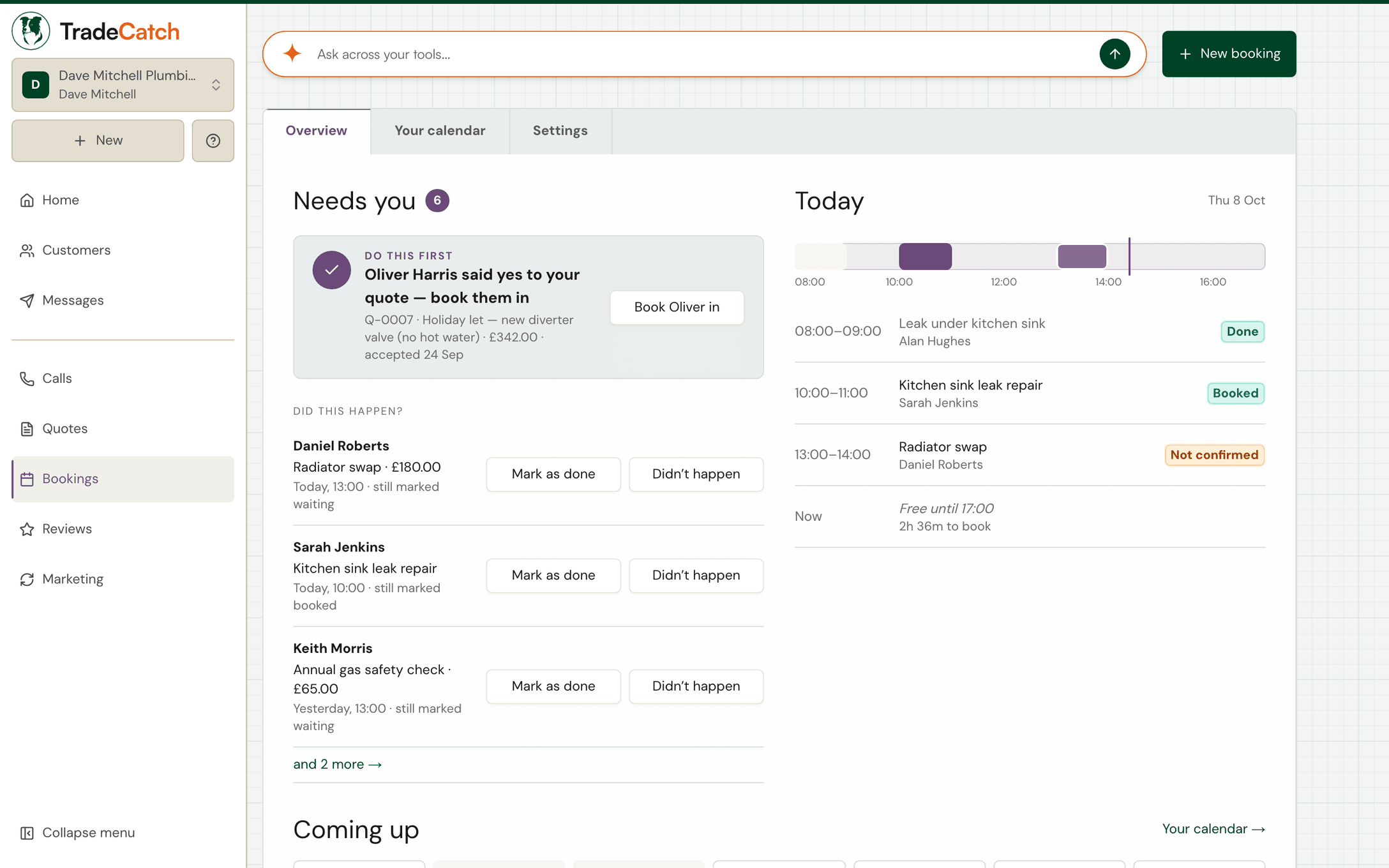The height and width of the screenshot is (868, 1389).
Task: Mark Daniel Roberts radiator swap as done
Action: pyautogui.click(x=553, y=474)
